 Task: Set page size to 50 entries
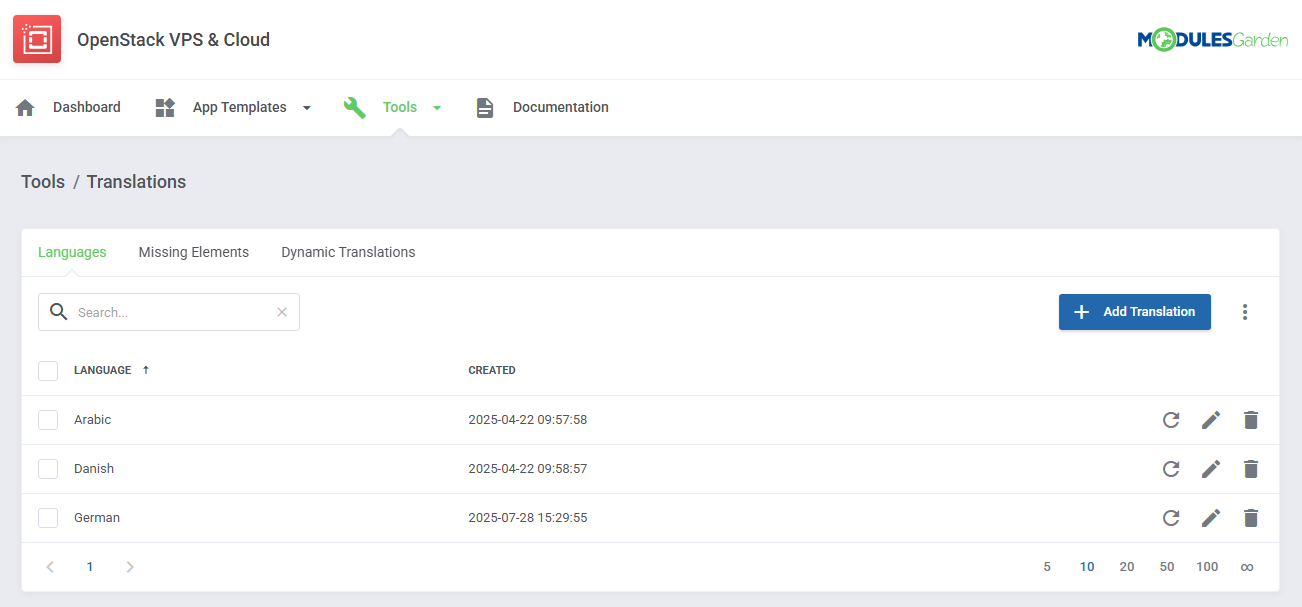pyautogui.click(x=1167, y=567)
